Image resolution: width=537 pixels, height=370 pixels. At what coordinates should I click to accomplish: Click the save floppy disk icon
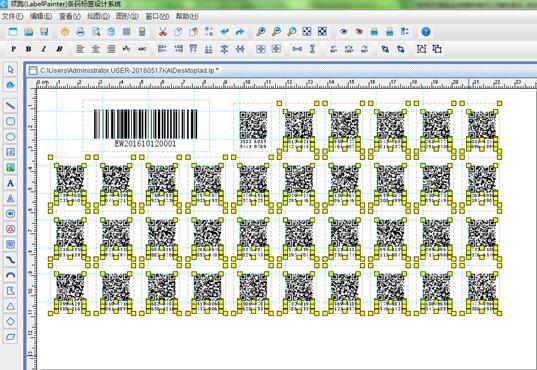click(x=44, y=32)
